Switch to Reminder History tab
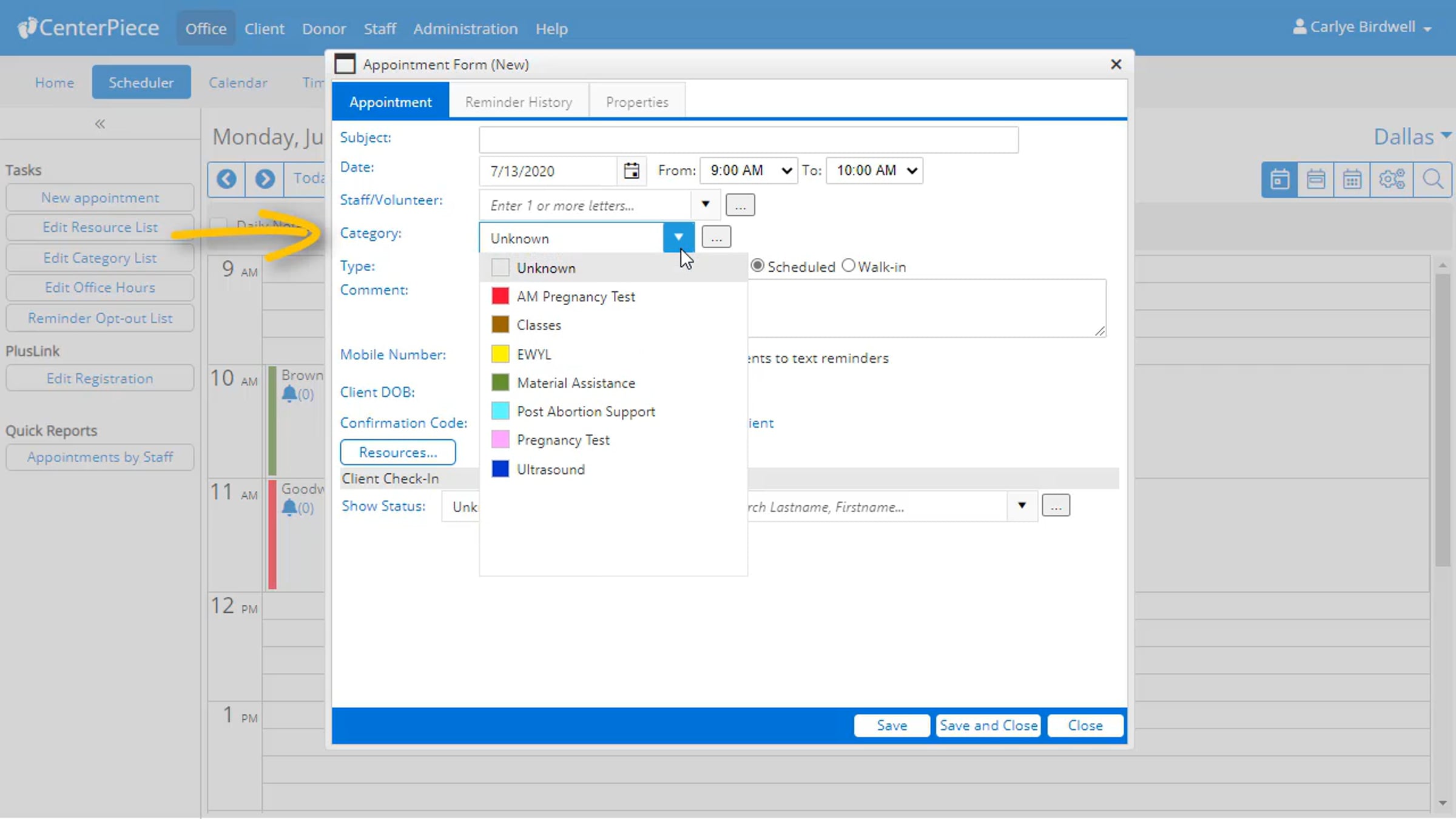The width and height of the screenshot is (1456, 819). point(518,102)
